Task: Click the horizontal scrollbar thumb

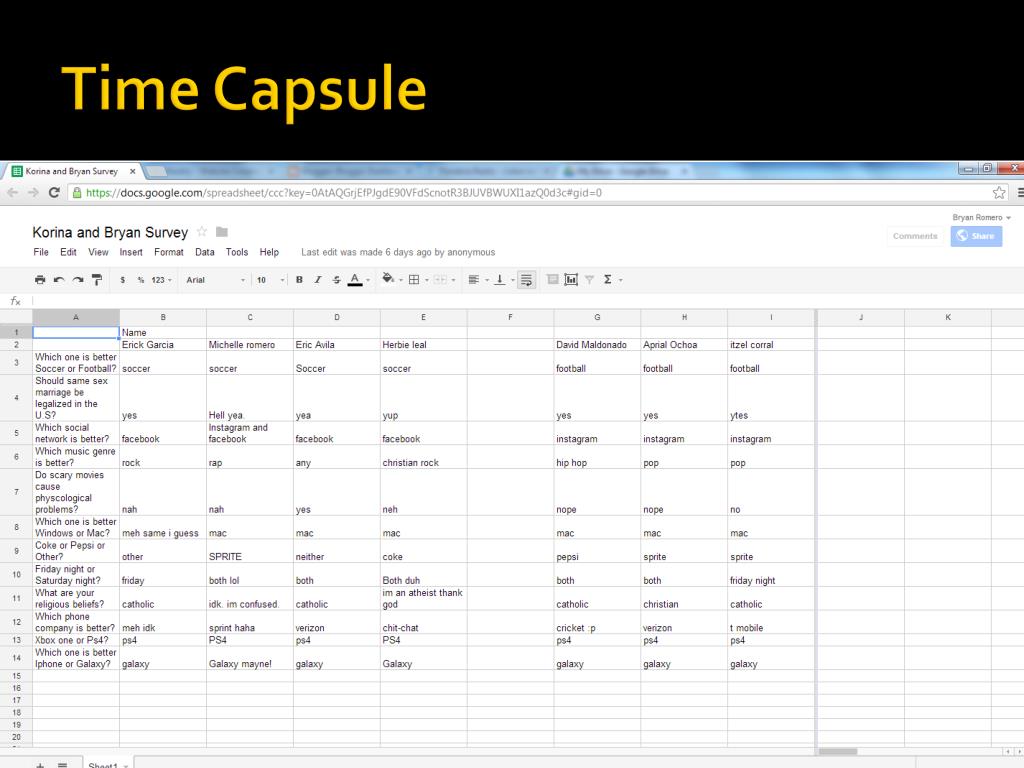Action: (838, 752)
